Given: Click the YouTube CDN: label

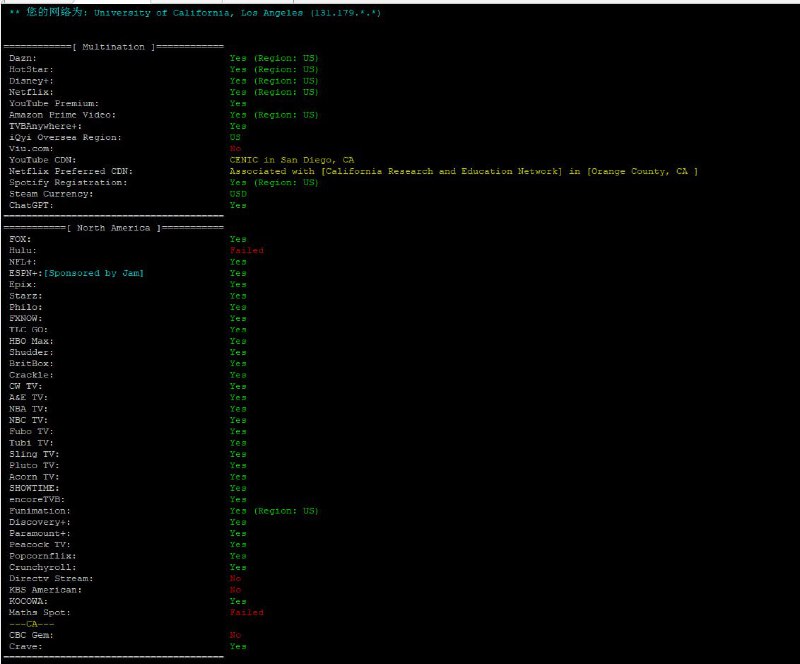Looking at the screenshot, I should (42, 160).
